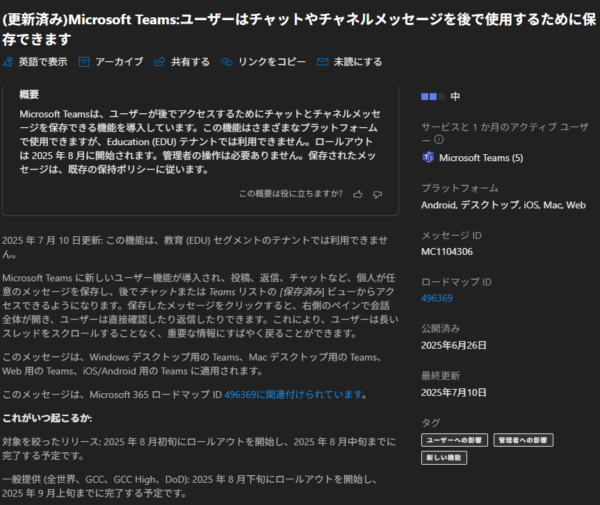Screen dimensions: 600x505
Task: Give thumbs down on the summary
Action: click(377, 194)
